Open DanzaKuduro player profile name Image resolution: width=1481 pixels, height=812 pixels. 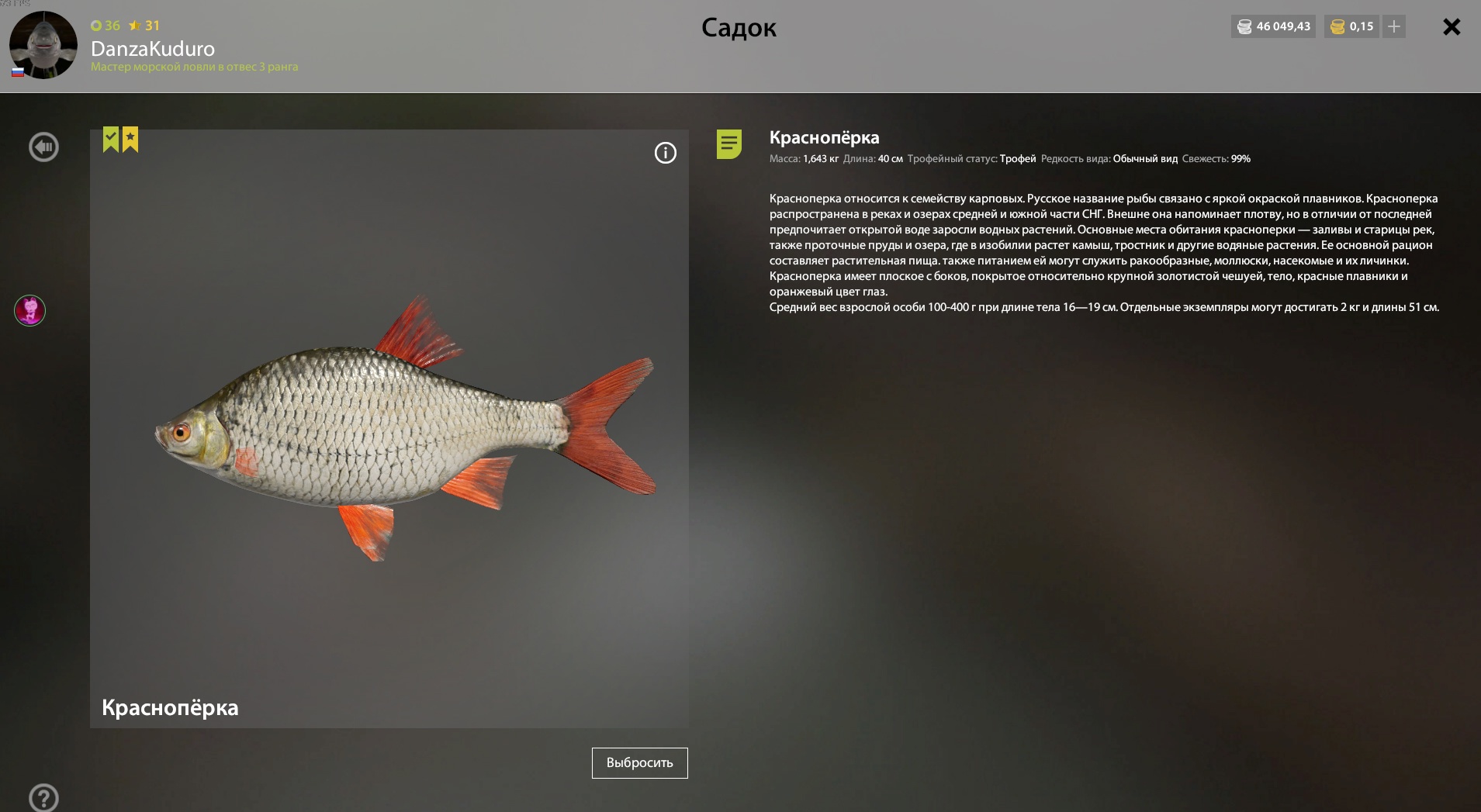[x=153, y=48]
